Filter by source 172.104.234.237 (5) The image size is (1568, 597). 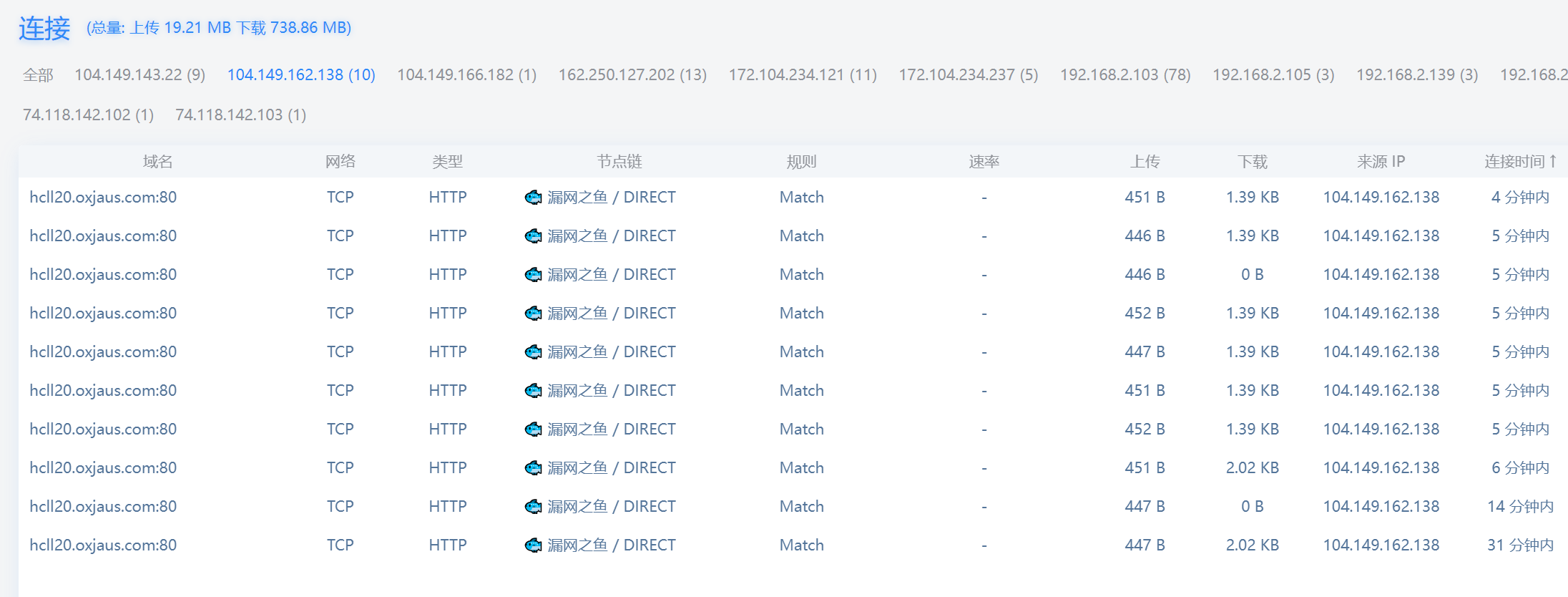(969, 75)
